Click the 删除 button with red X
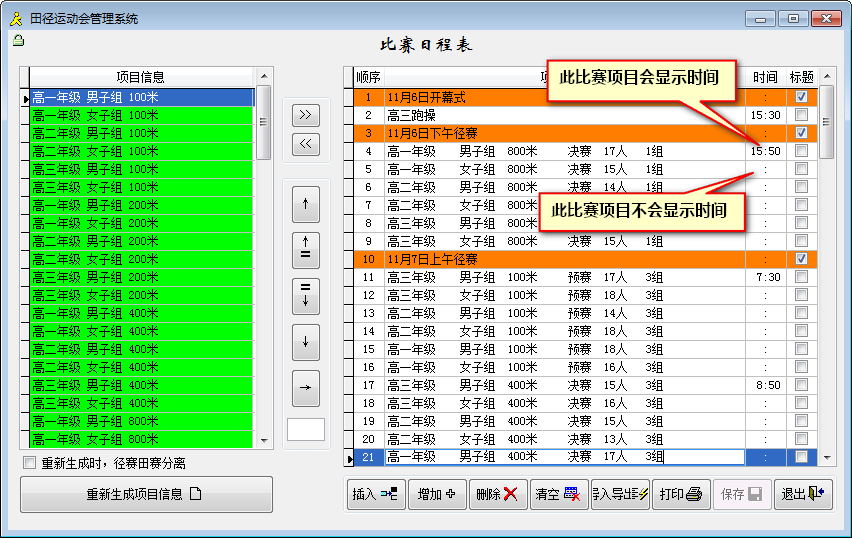The image size is (852, 538). [497, 494]
